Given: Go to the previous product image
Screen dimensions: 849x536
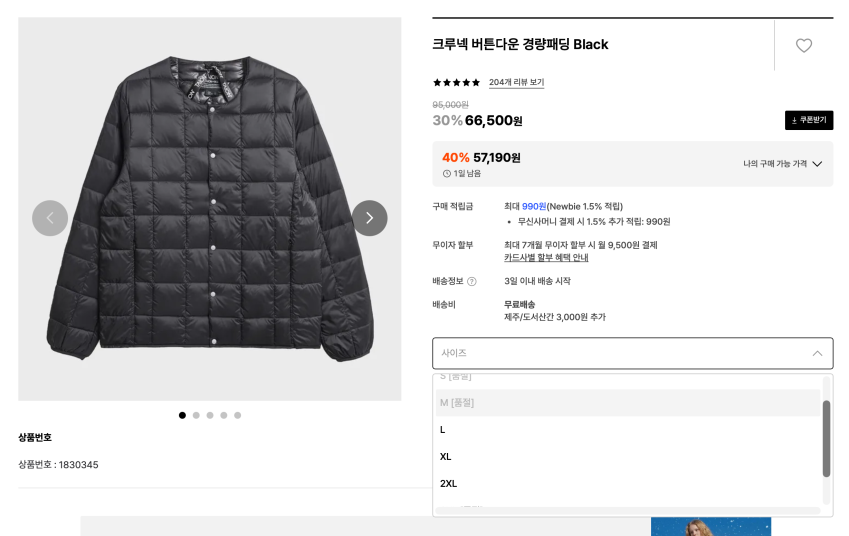Looking at the screenshot, I should 50,218.
